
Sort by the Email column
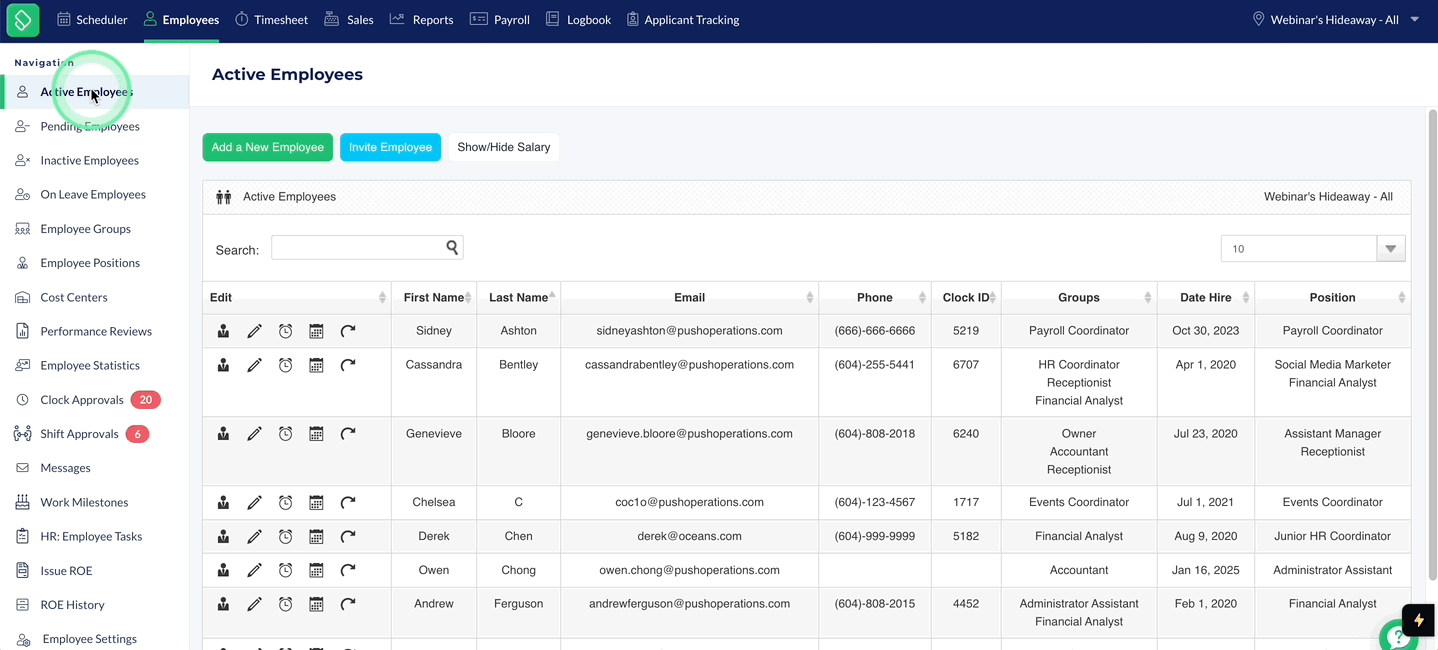pos(690,297)
